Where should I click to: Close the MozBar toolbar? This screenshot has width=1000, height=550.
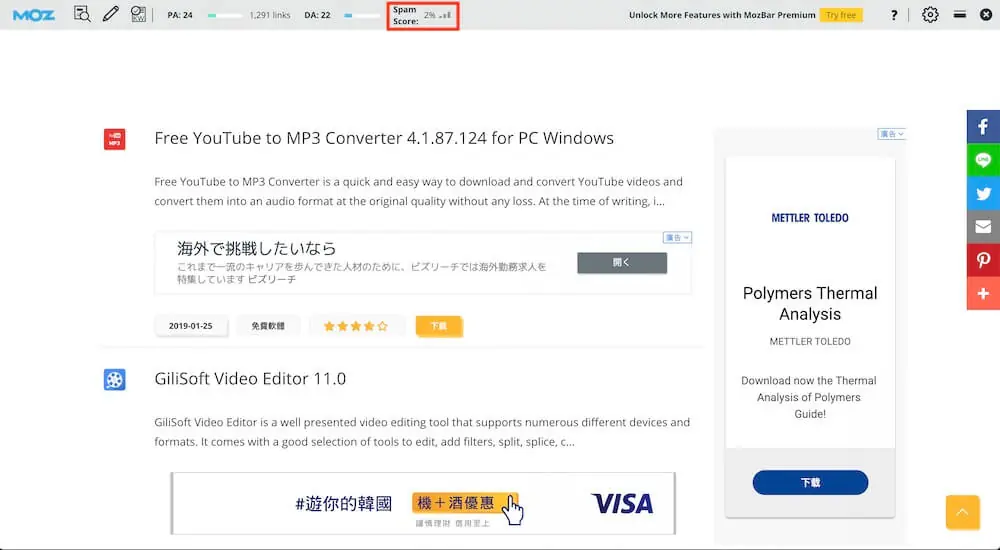[985, 14]
